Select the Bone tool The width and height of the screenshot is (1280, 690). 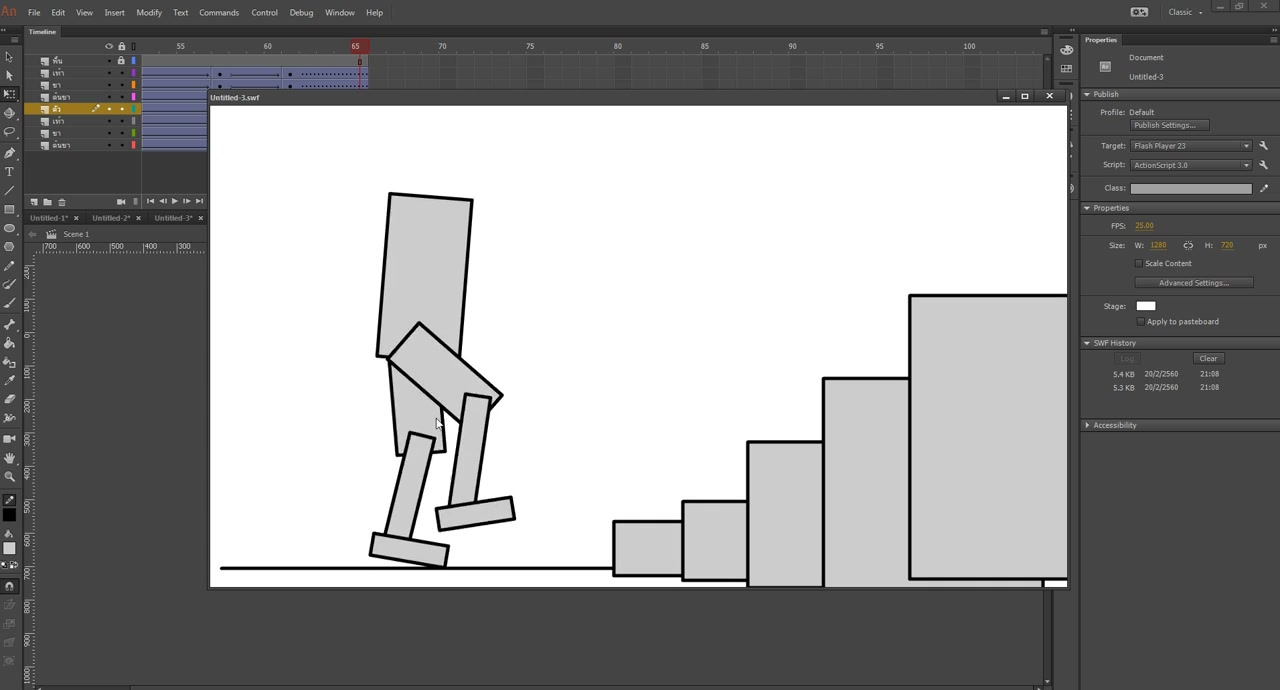(x=9, y=324)
